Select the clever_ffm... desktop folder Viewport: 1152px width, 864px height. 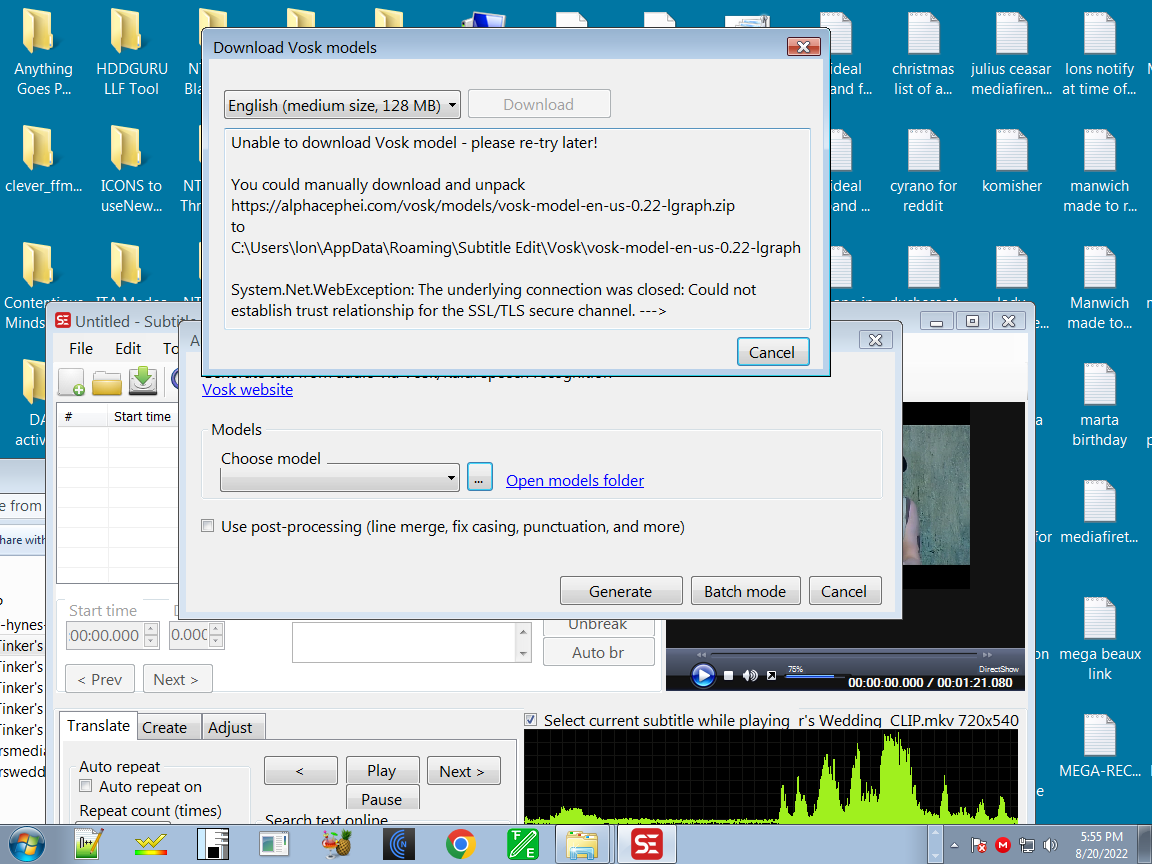pyautogui.click(x=43, y=160)
